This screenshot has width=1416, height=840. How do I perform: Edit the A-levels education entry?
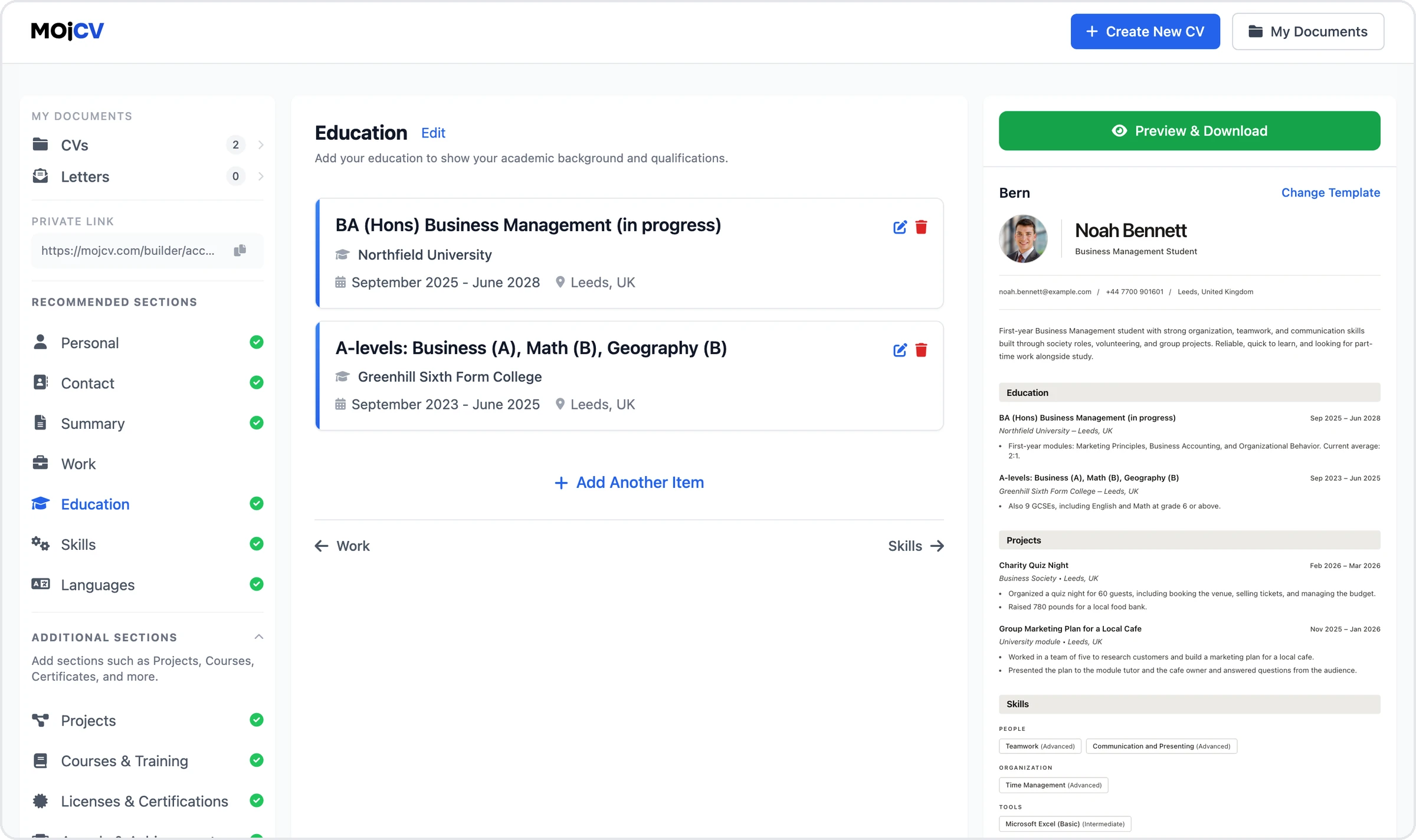click(x=900, y=350)
